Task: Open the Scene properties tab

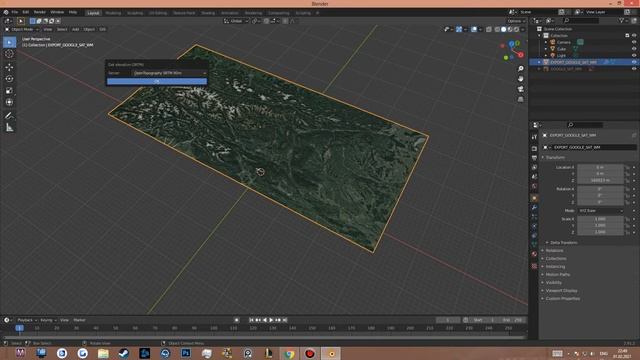Action: pyautogui.click(x=534, y=177)
